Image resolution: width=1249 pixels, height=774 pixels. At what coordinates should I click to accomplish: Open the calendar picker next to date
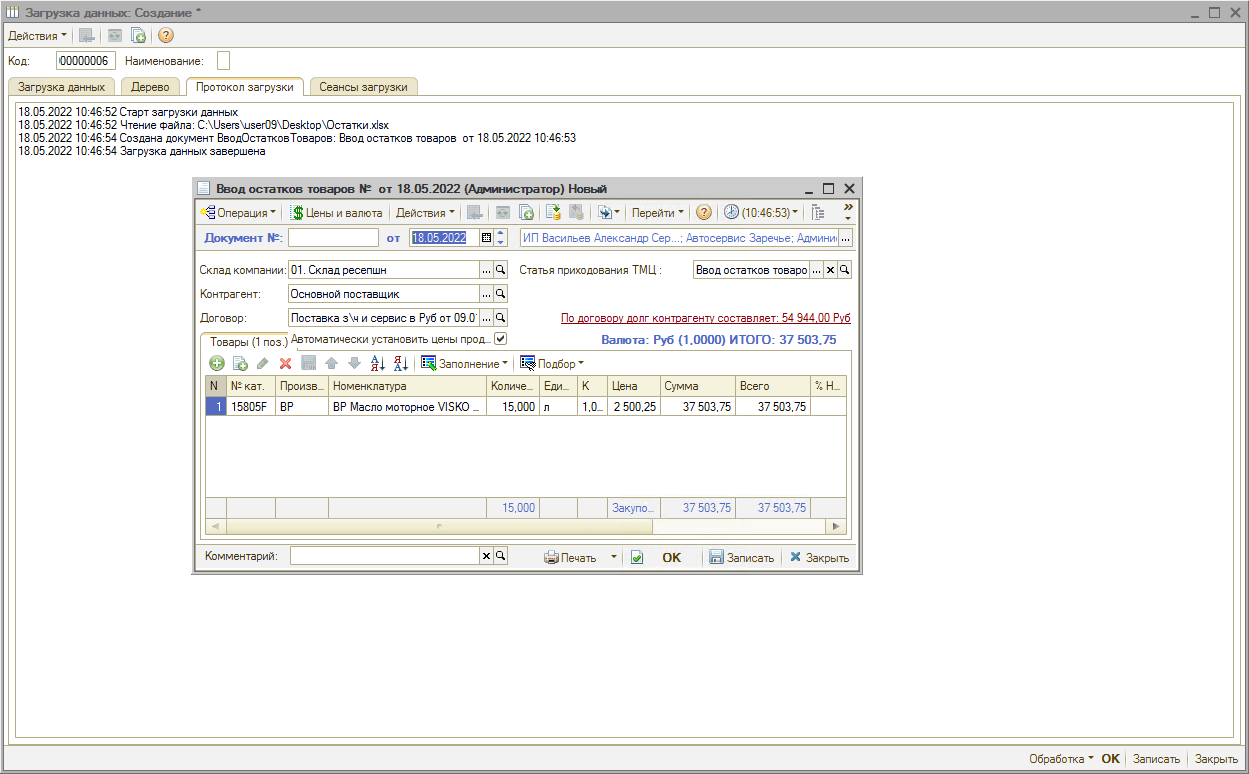tap(487, 238)
